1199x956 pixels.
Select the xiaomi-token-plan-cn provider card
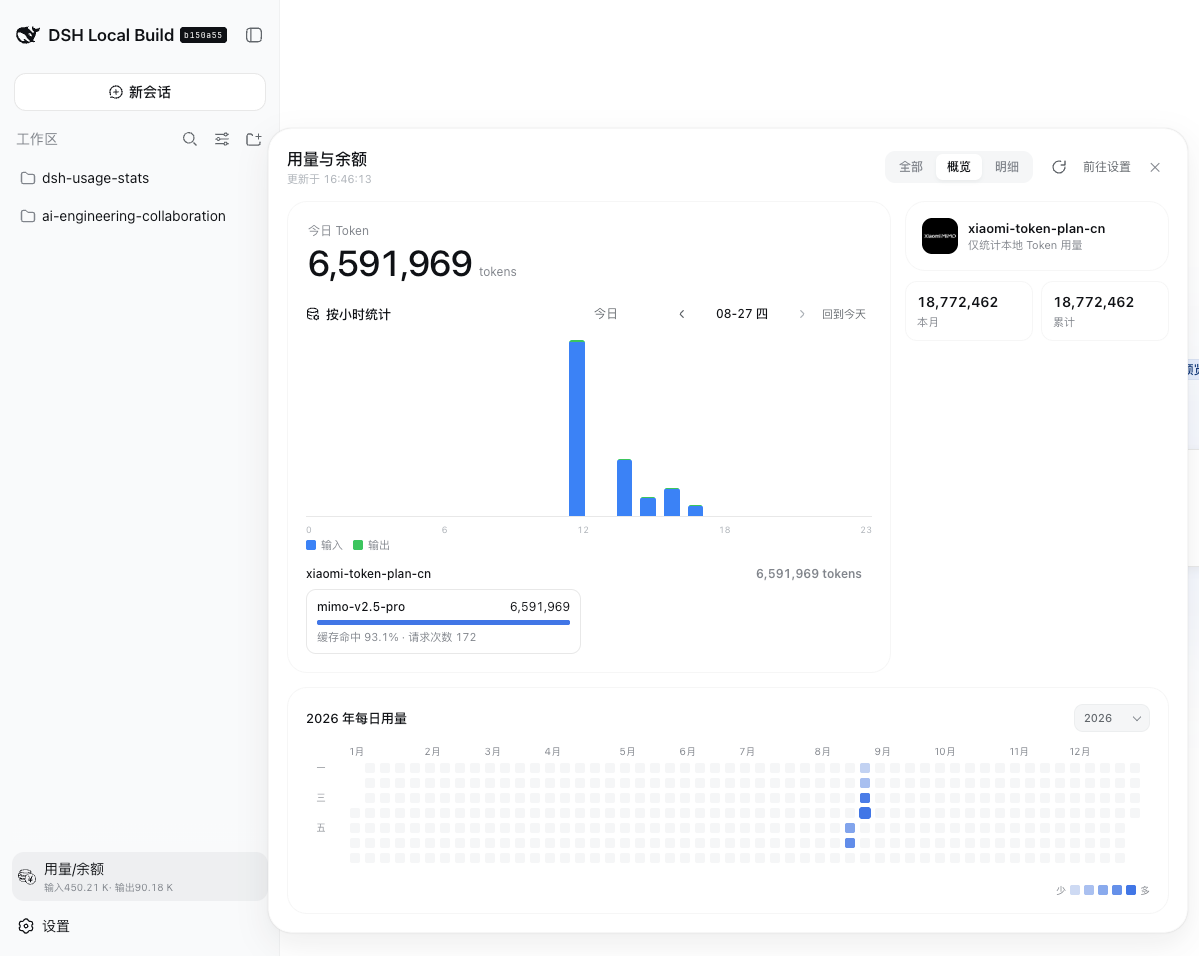[x=1037, y=236]
